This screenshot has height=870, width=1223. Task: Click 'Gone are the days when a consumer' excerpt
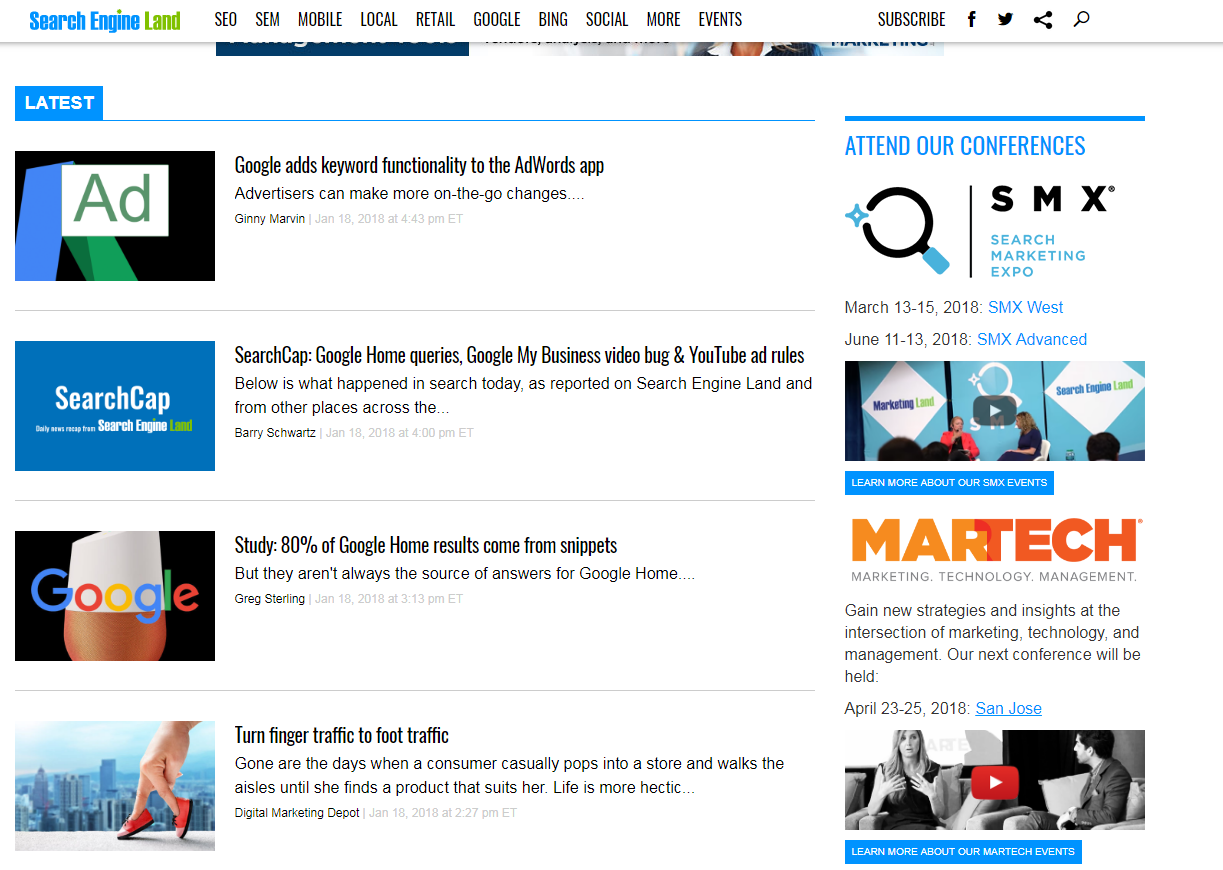[x=509, y=775]
